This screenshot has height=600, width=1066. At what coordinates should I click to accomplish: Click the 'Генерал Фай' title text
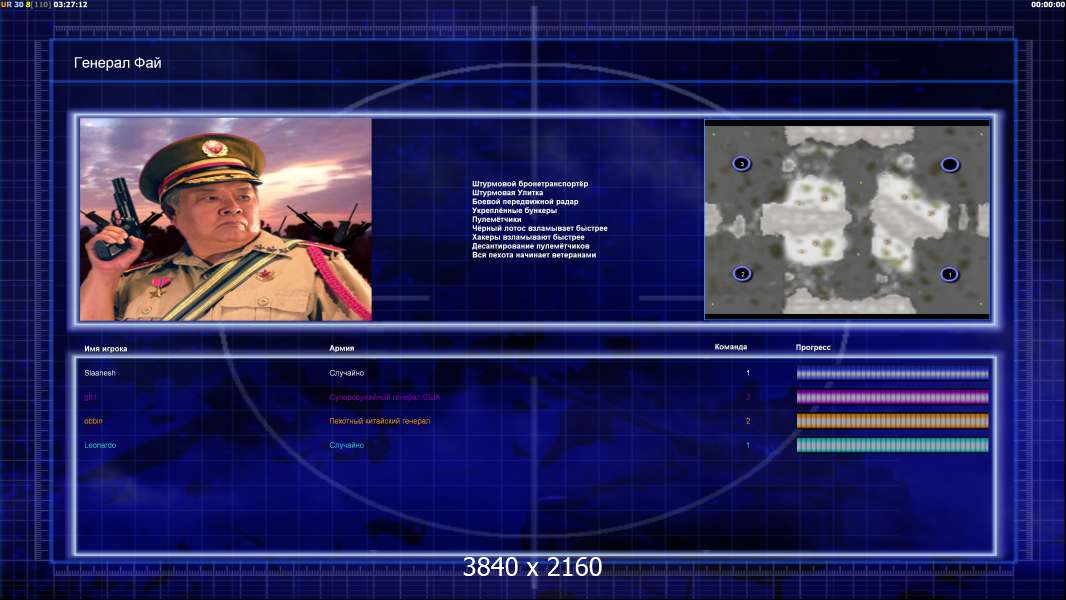click(118, 63)
